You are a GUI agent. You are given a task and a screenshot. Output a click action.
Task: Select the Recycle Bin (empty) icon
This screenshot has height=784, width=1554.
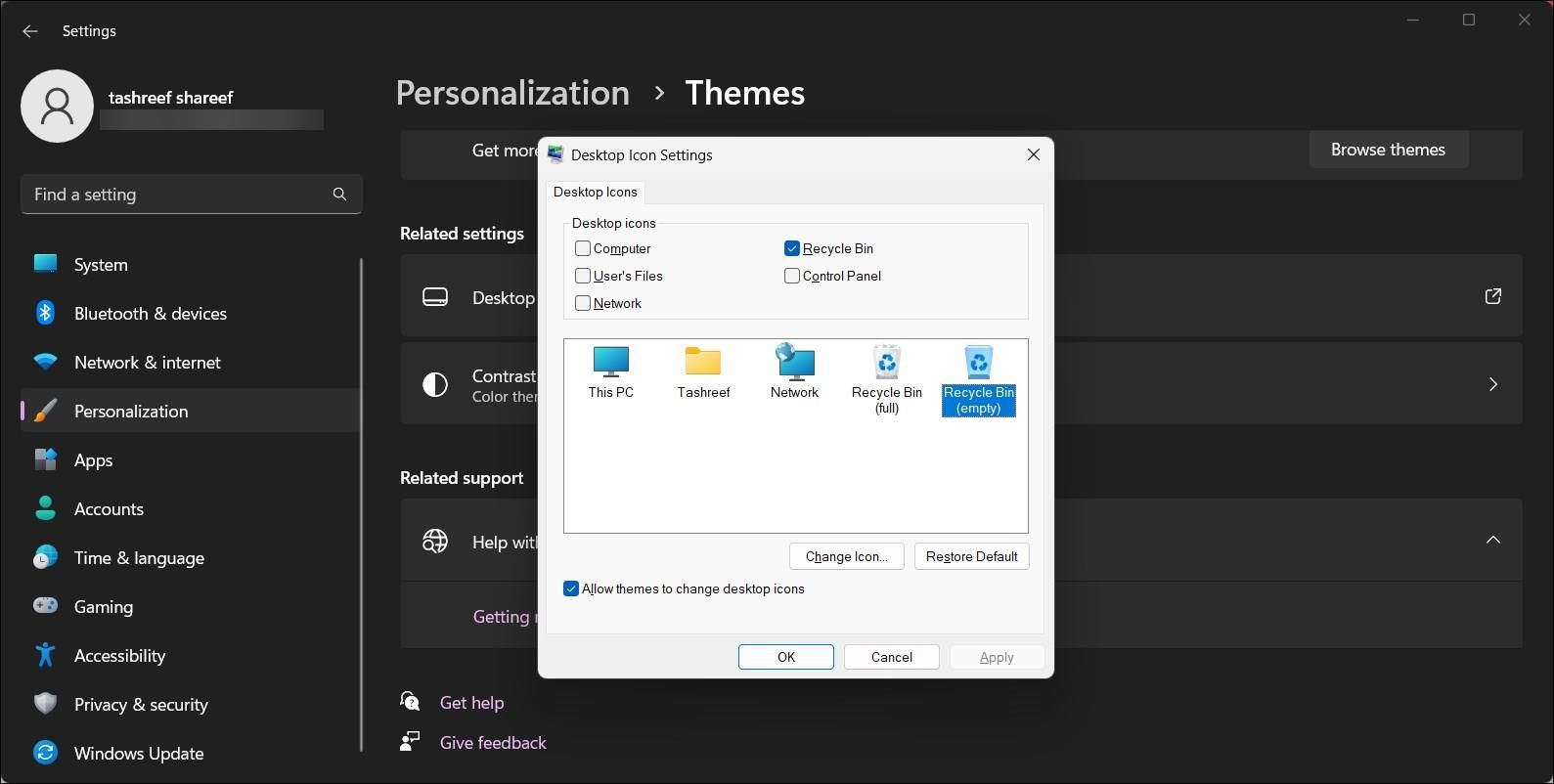[x=978, y=377]
